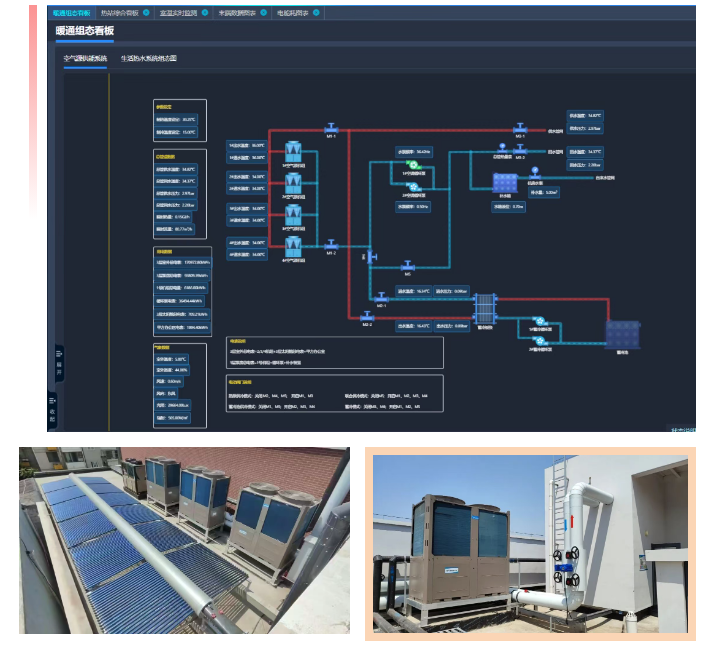Select the 4# air source heat pump unit icon

[293, 246]
